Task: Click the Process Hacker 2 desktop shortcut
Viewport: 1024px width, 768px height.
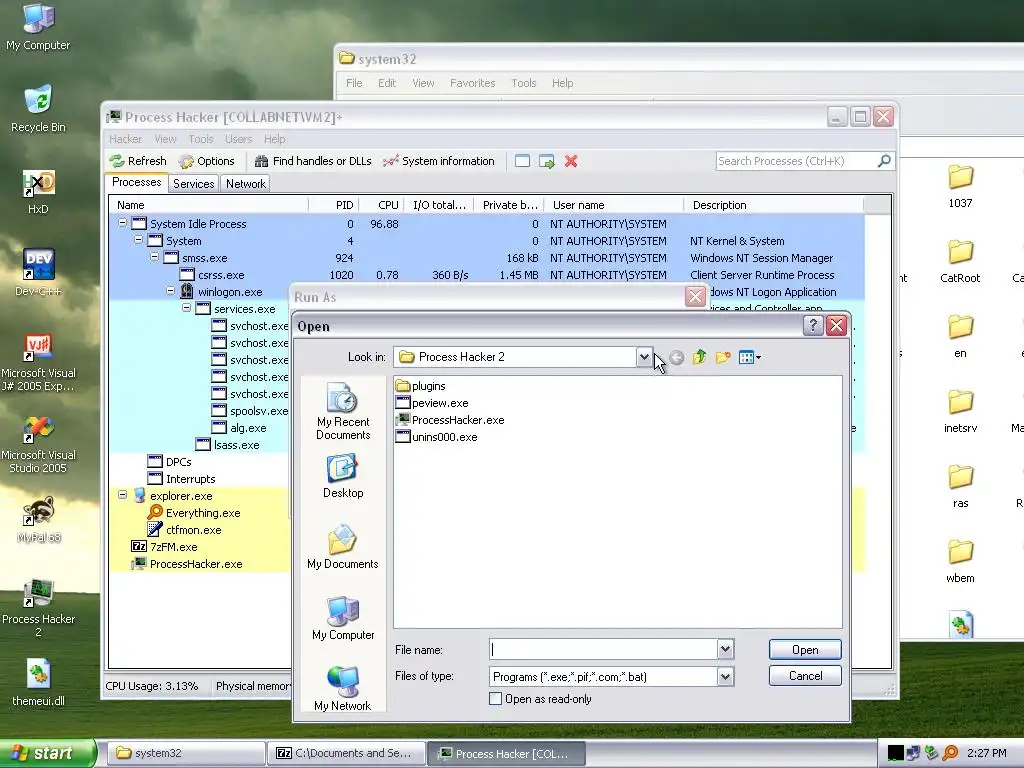Action: (38, 609)
